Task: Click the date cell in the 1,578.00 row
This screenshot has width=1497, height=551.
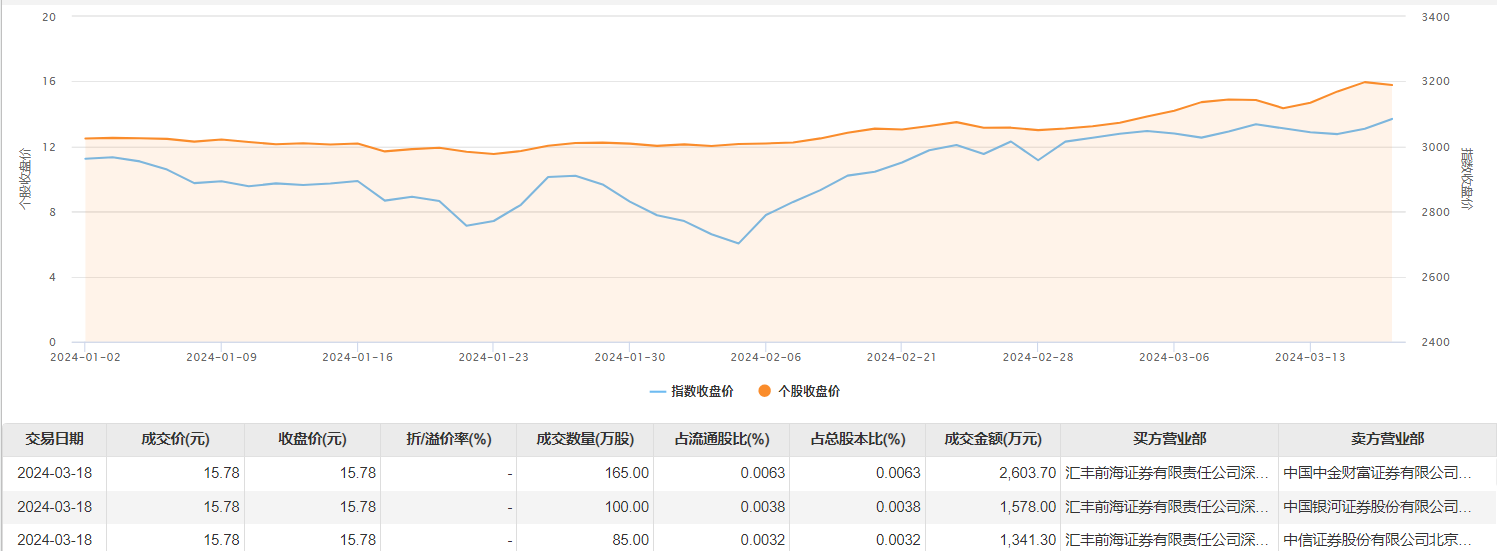Action: [x=54, y=507]
